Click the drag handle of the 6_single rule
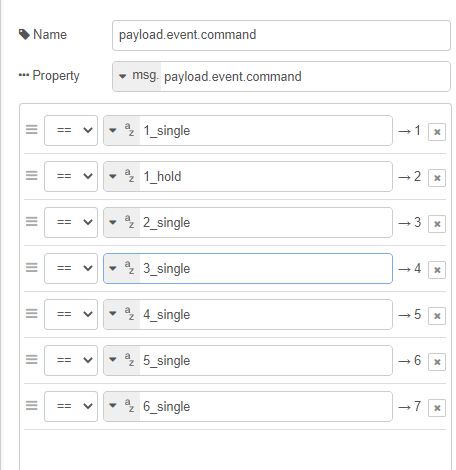The image size is (456, 470). (x=32, y=406)
